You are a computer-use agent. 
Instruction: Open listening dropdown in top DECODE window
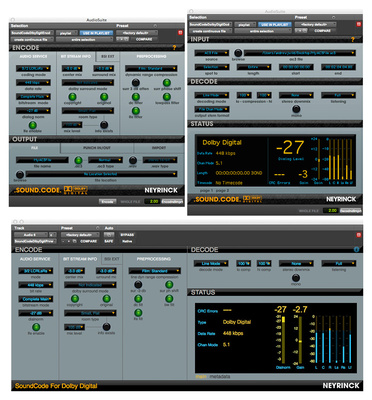pyautogui.click(x=338, y=95)
